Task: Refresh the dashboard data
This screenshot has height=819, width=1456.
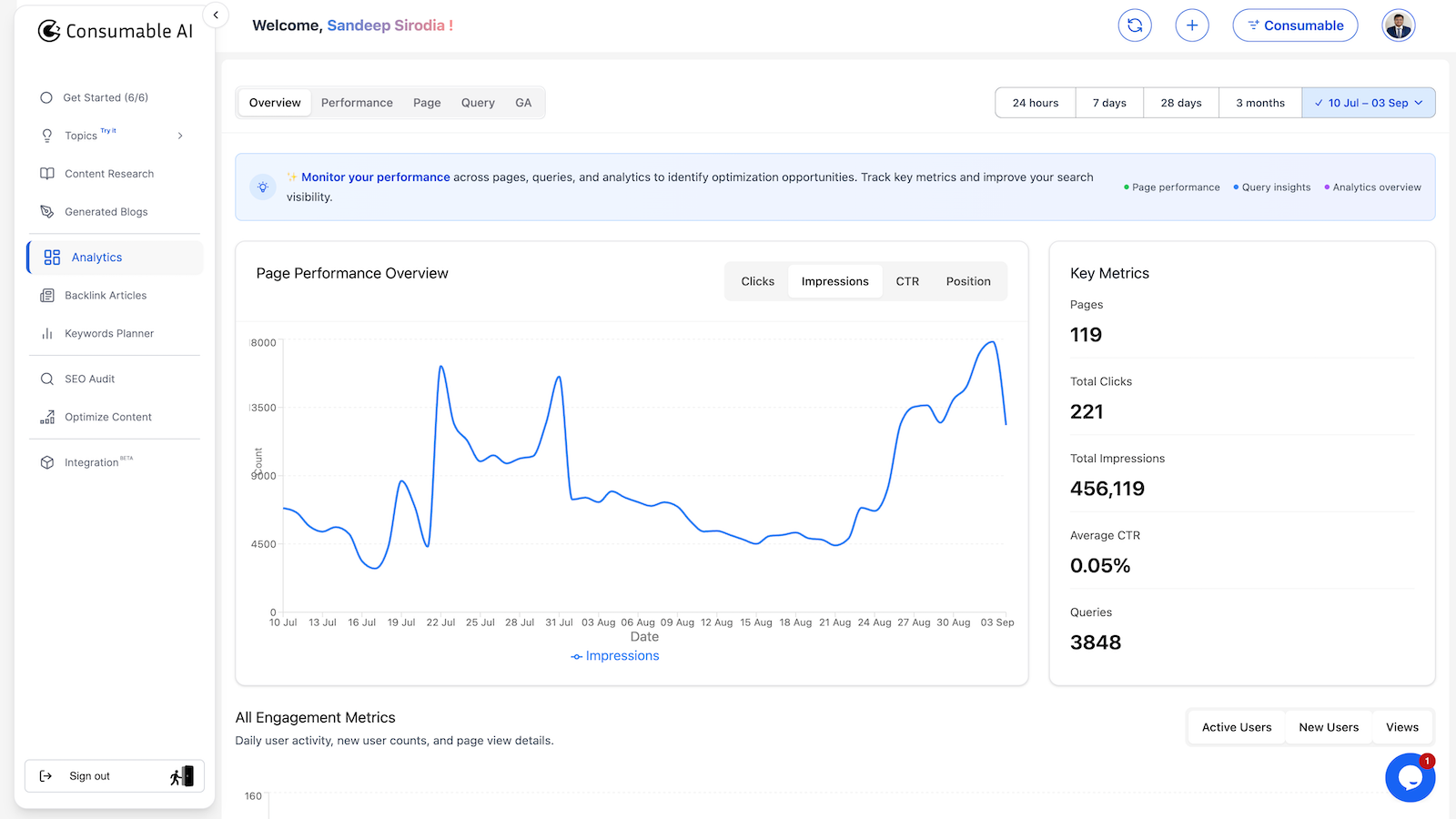Action: [x=1135, y=25]
